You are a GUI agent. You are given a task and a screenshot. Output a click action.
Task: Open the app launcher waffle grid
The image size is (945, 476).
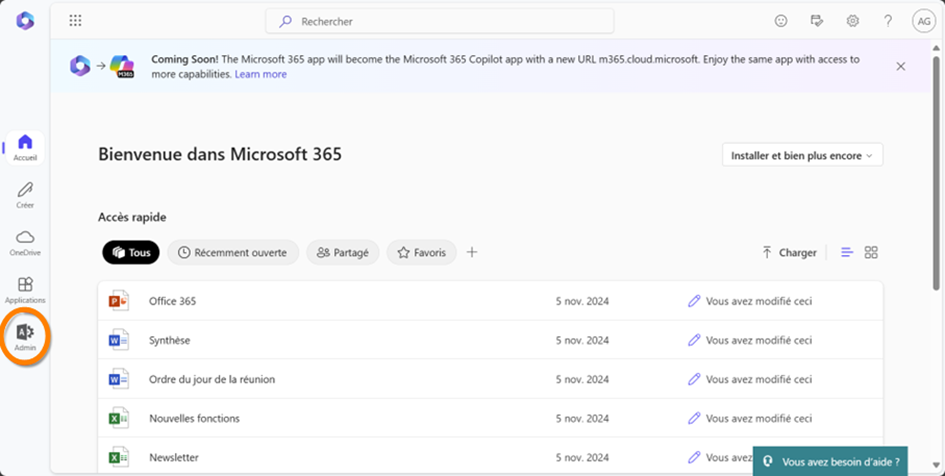pyautogui.click(x=75, y=21)
